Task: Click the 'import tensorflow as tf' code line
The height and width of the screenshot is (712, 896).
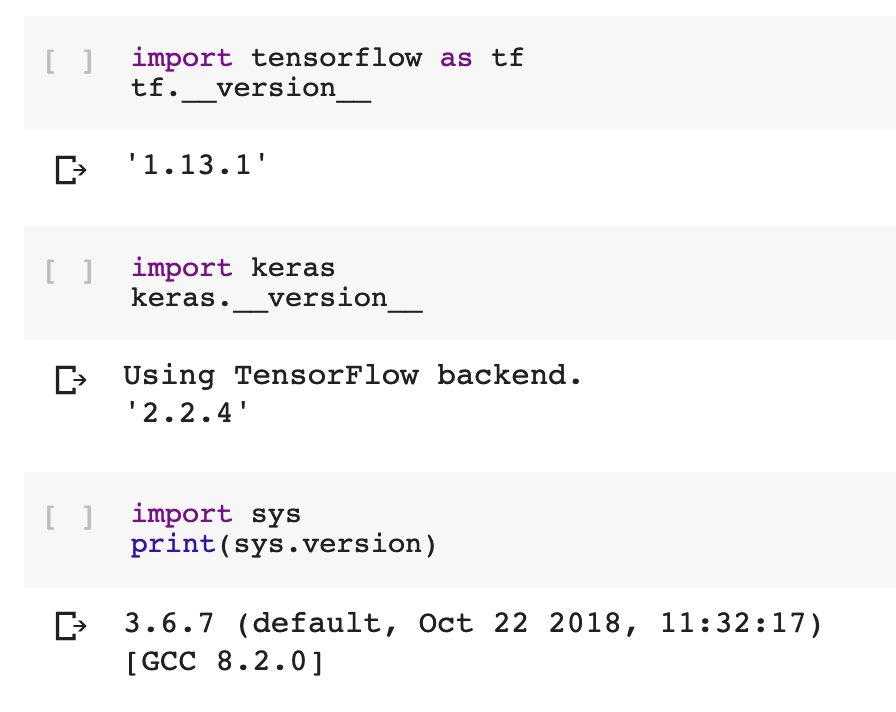Action: coord(327,58)
